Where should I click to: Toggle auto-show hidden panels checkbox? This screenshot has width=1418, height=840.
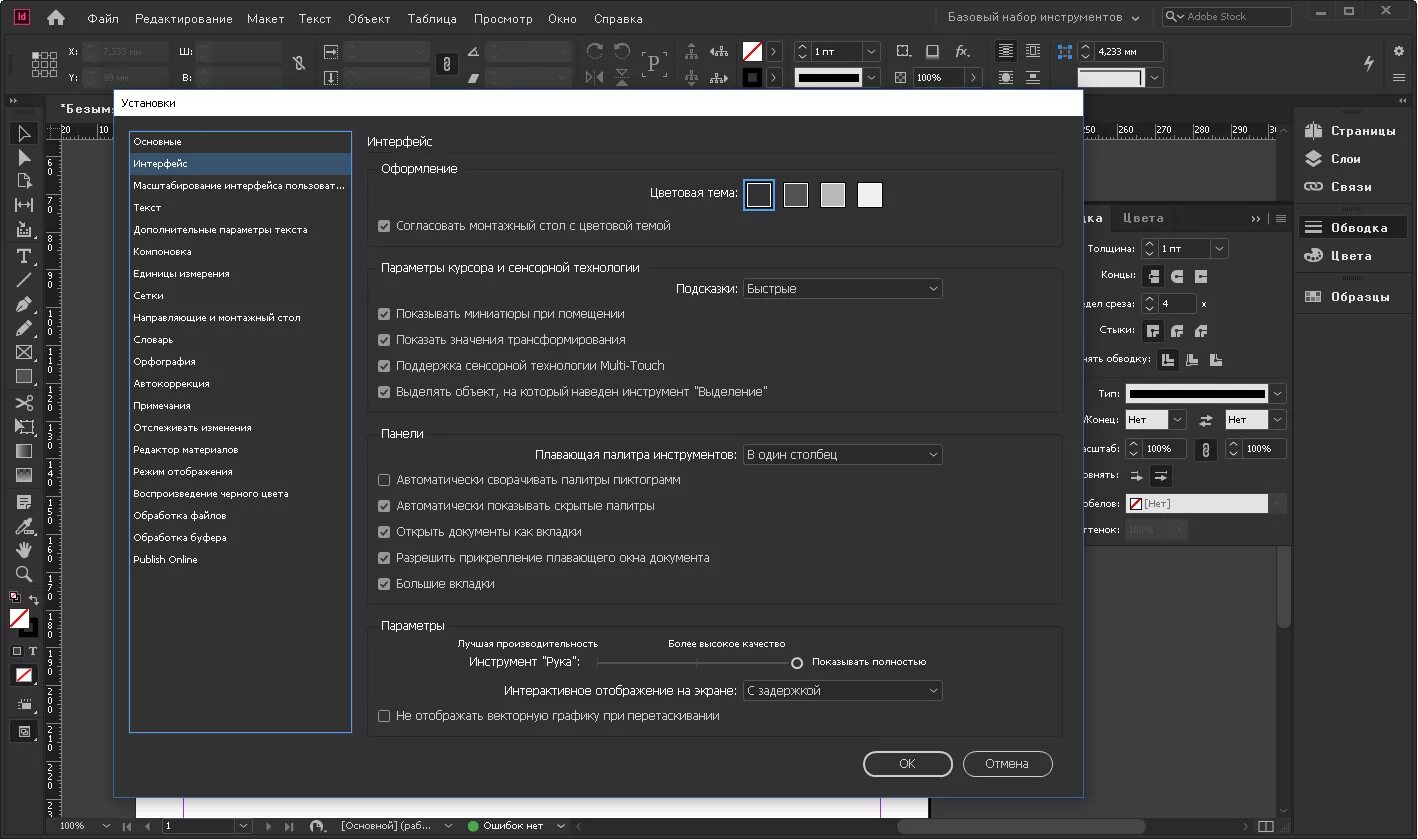[384, 506]
